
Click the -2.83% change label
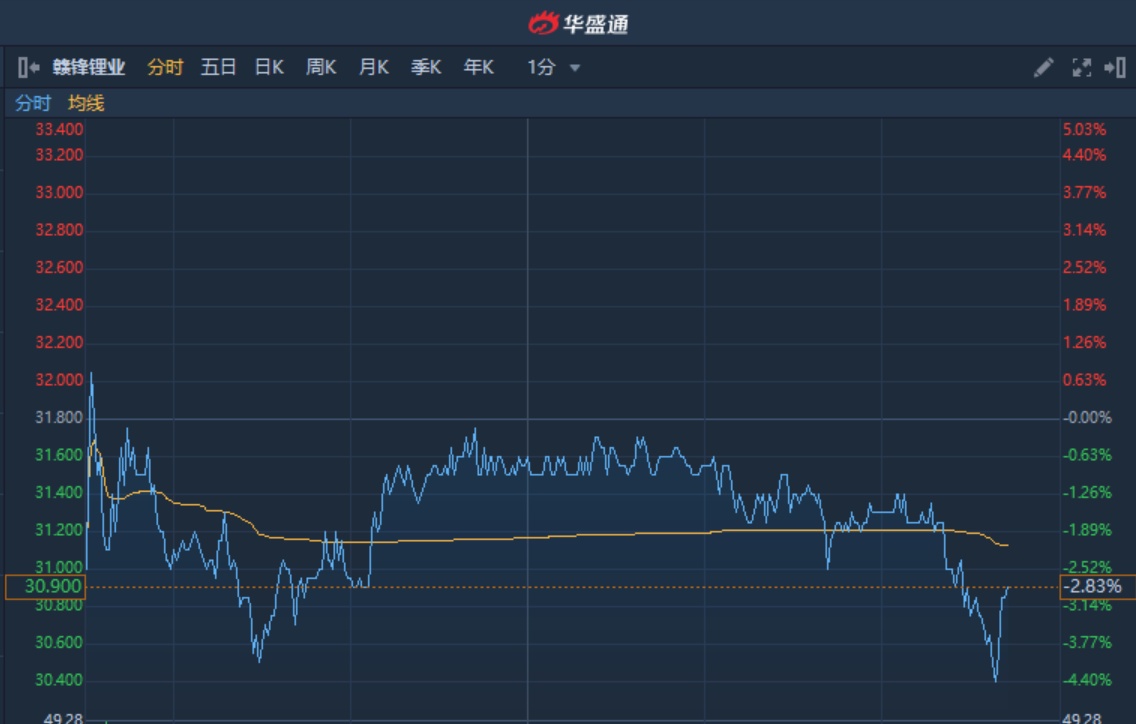pyautogui.click(x=1097, y=587)
